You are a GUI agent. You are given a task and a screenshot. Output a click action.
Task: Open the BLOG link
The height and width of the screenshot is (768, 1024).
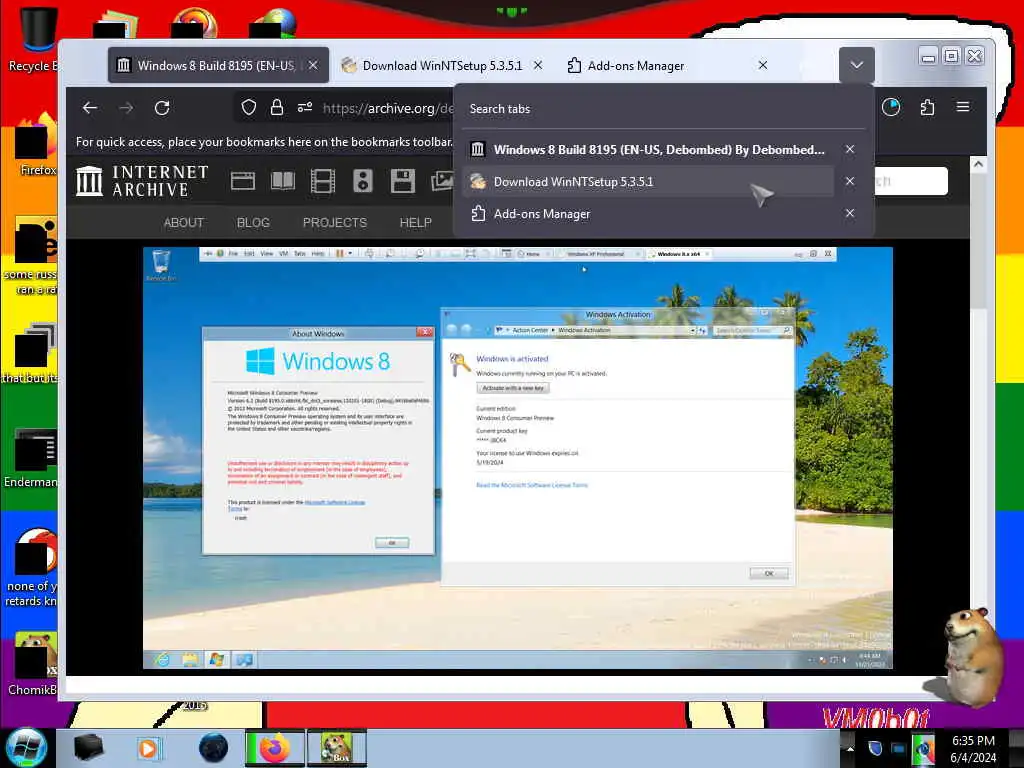(253, 223)
